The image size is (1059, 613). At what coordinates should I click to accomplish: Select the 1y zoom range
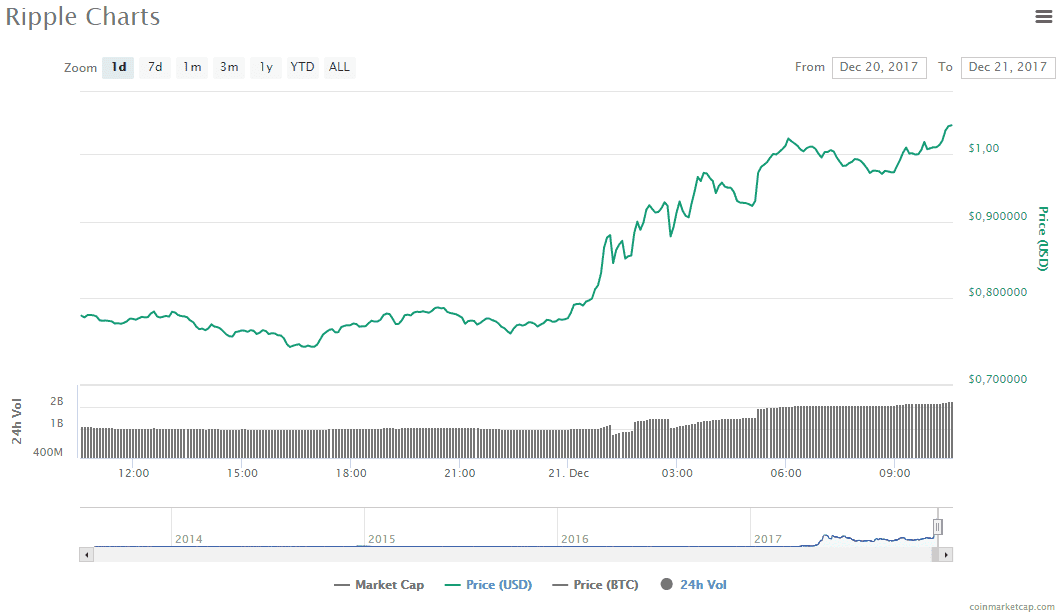click(266, 67)
